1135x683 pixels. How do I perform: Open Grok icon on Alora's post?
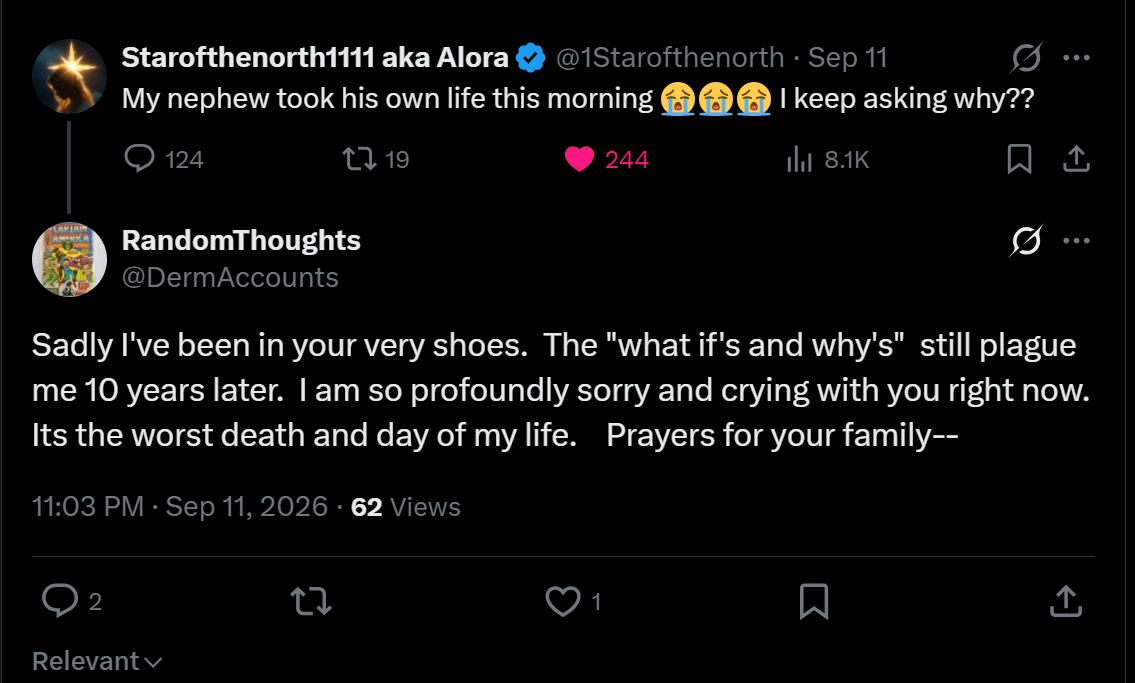1026,58
